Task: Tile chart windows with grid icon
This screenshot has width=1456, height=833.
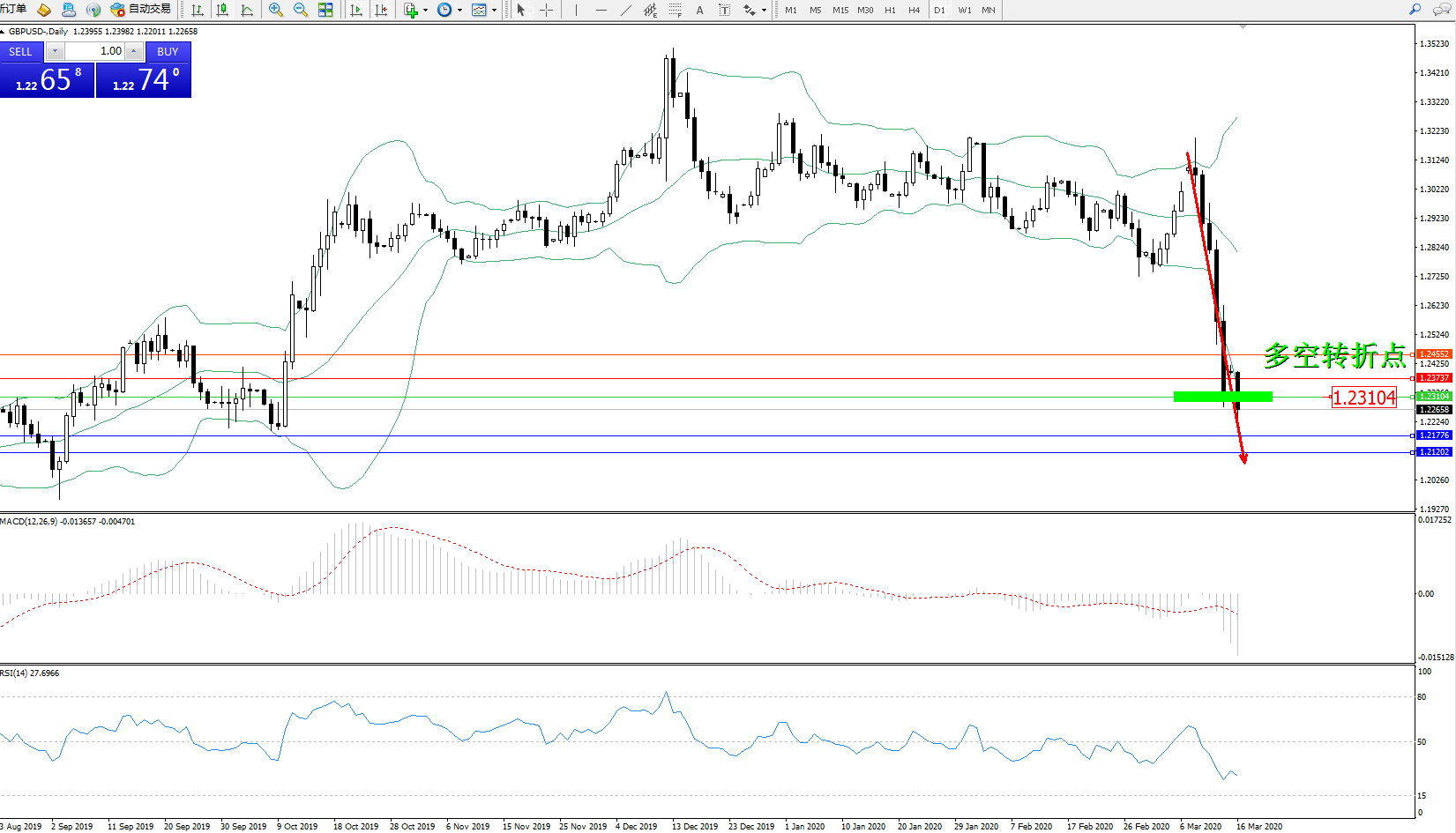Action: pos(325,10)
